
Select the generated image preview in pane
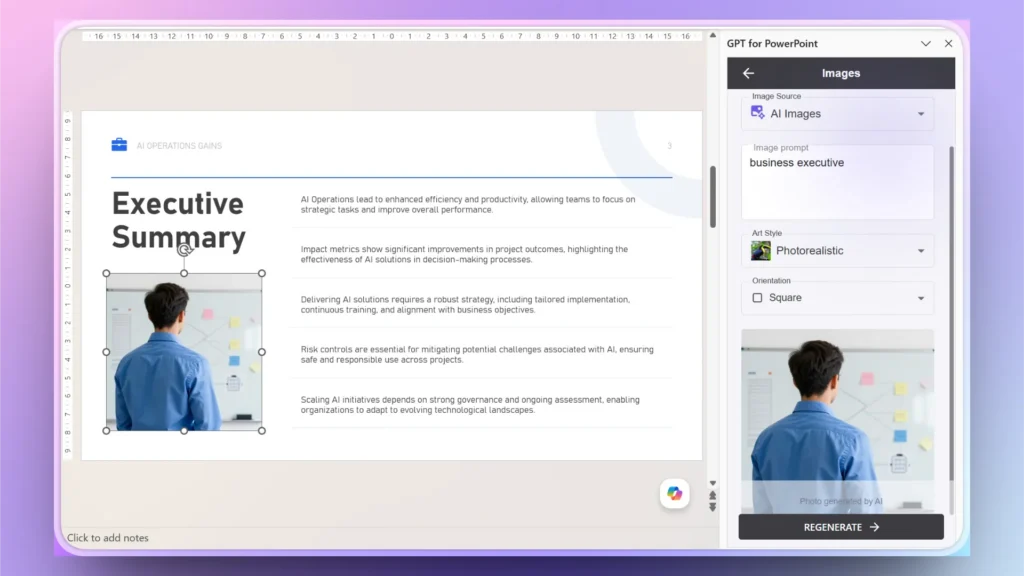coord(837,421)
